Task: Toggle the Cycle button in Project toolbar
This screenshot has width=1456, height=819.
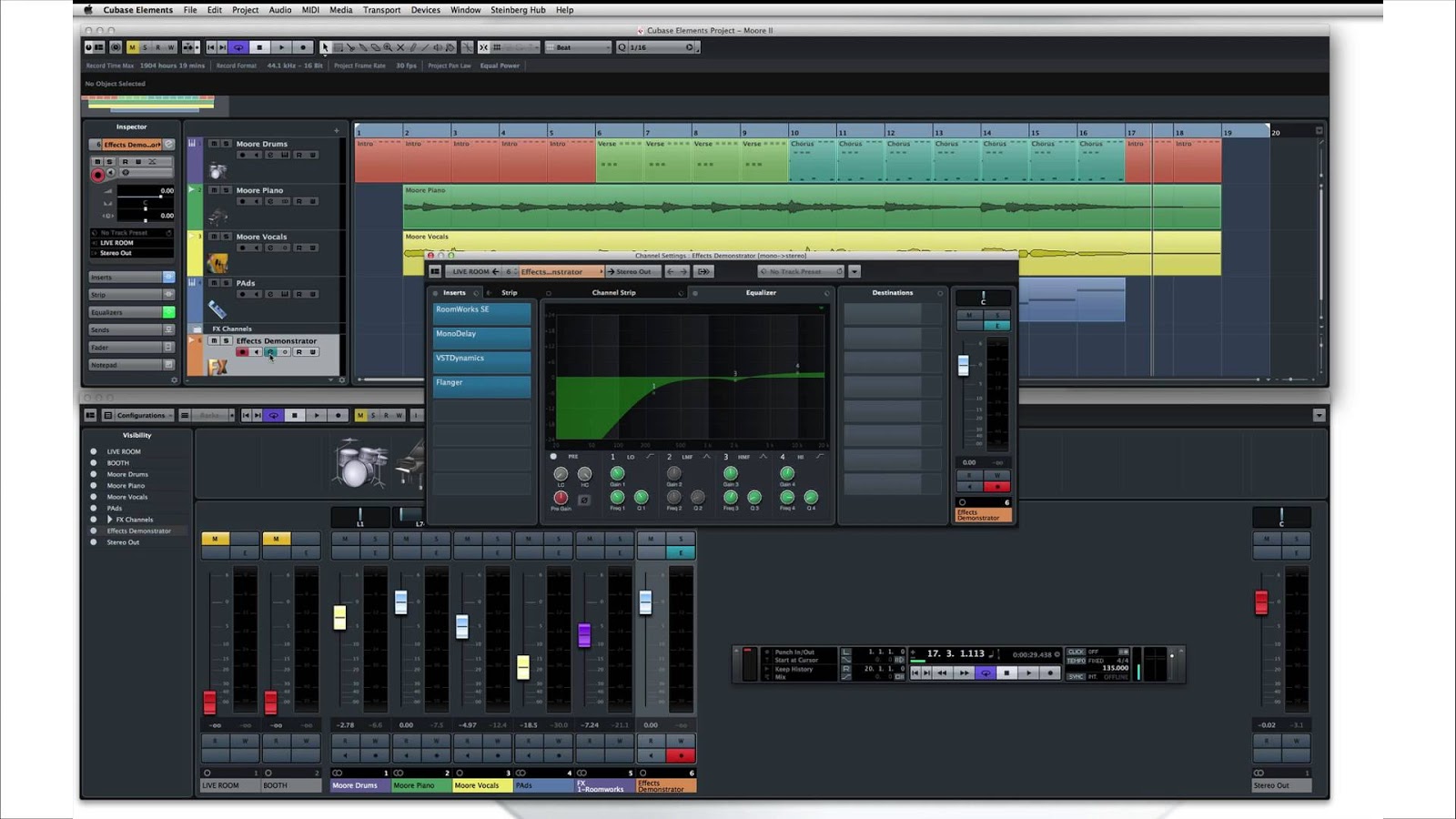Action: click(x=238, y=47)
